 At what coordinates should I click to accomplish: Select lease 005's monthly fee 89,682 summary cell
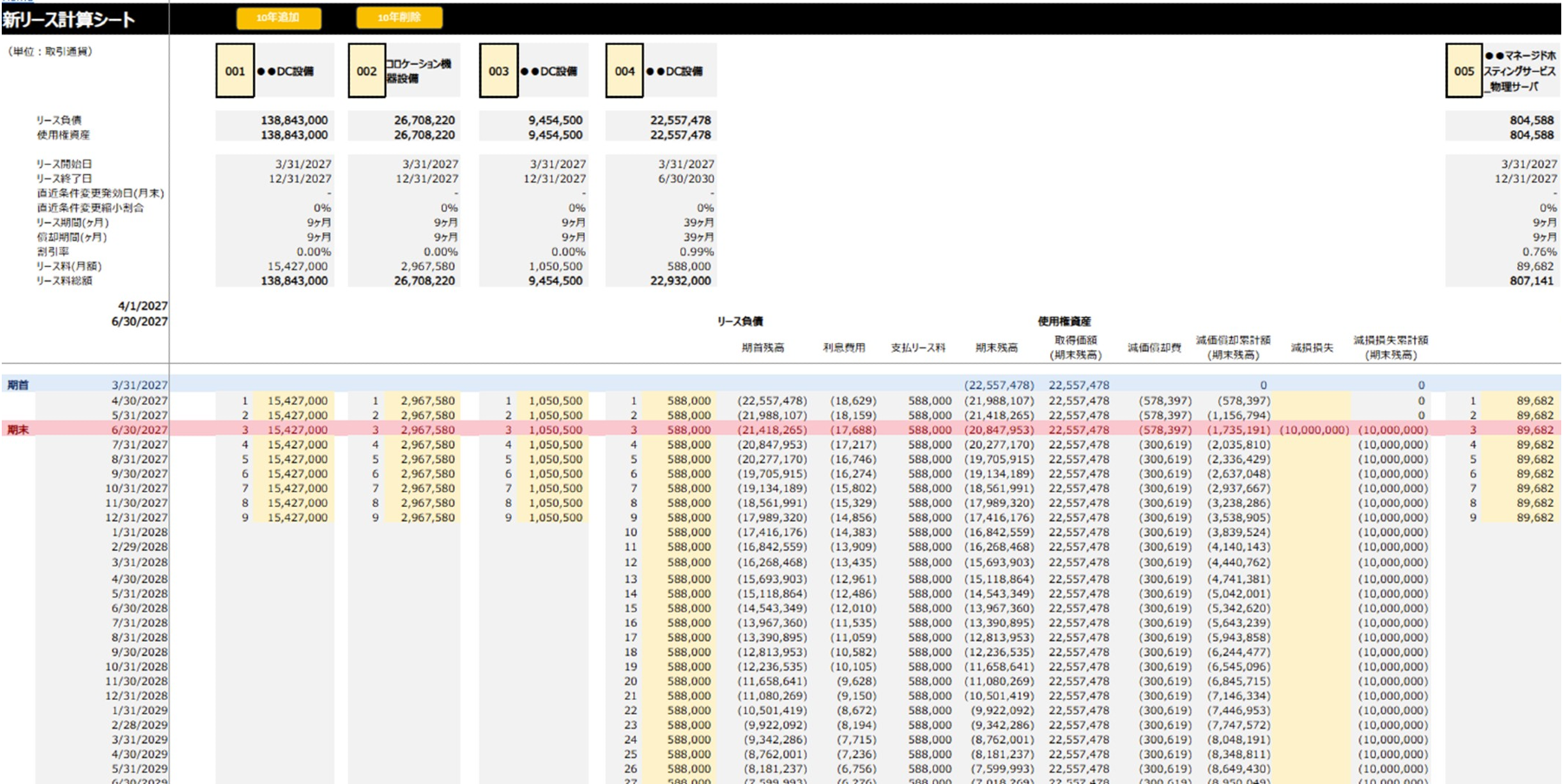1534,266
